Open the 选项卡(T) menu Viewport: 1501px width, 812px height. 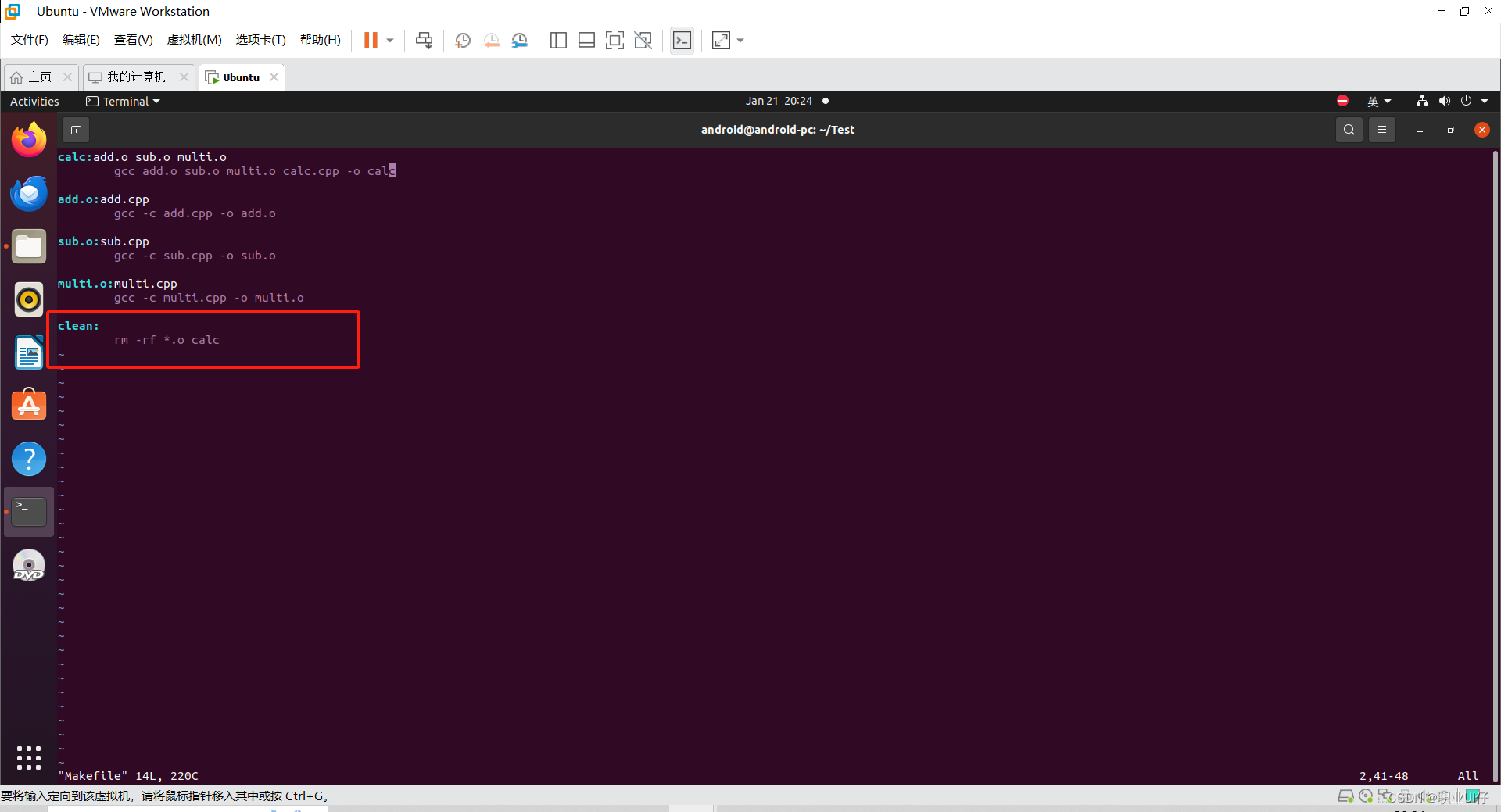pyautogui.click(x=261, y=40)
